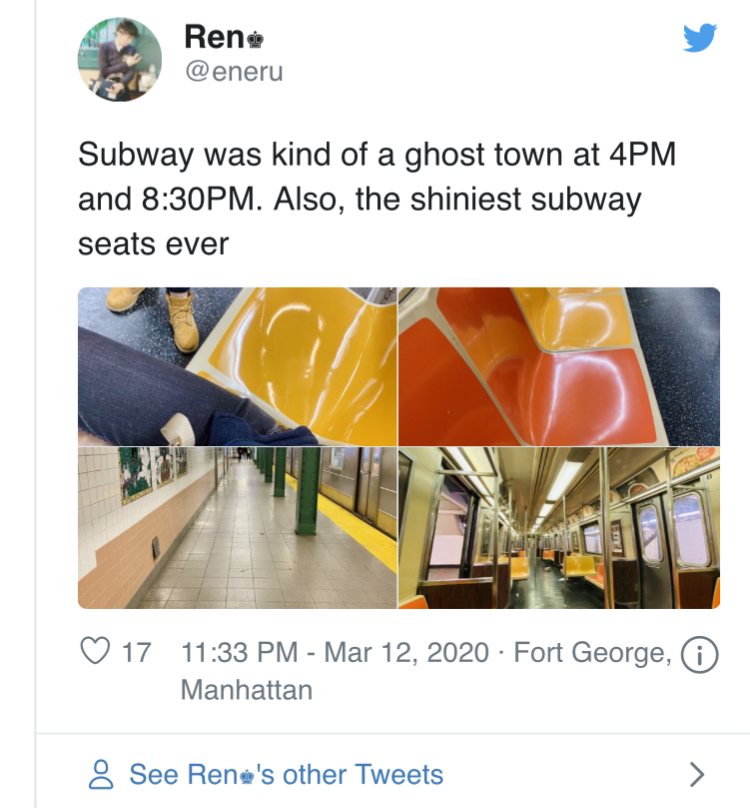Open the Twitter Ads info circle icon
This screenshot has width=750, height=808.
click(x=699, y=654)
